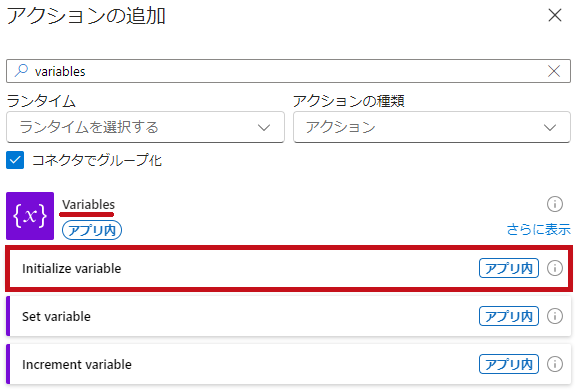Select the Increment variable action

click(289, 364)
